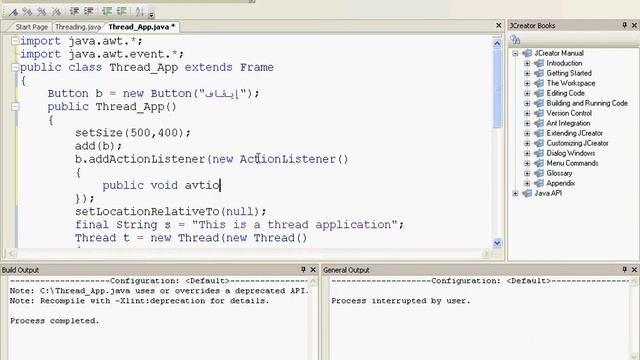Click the green Uncomment Selection icon

(122, 11)
